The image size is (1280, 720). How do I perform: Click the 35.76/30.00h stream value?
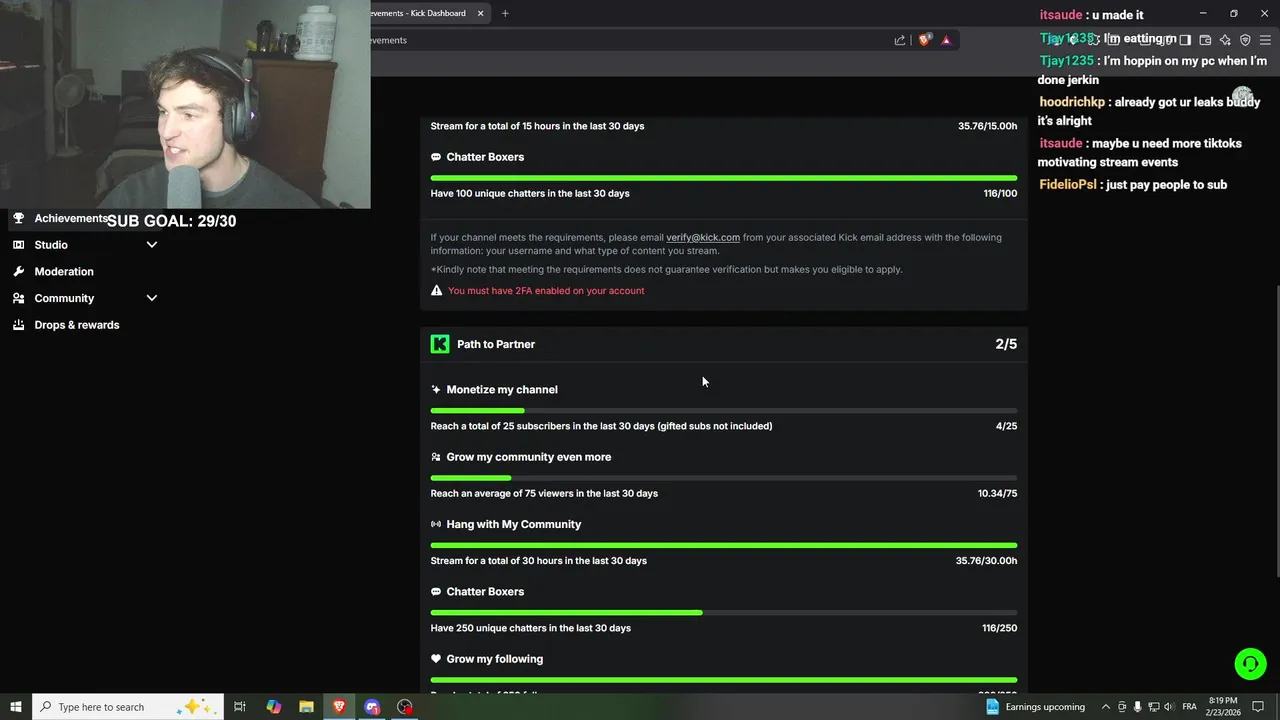click(x=986, y=561)
